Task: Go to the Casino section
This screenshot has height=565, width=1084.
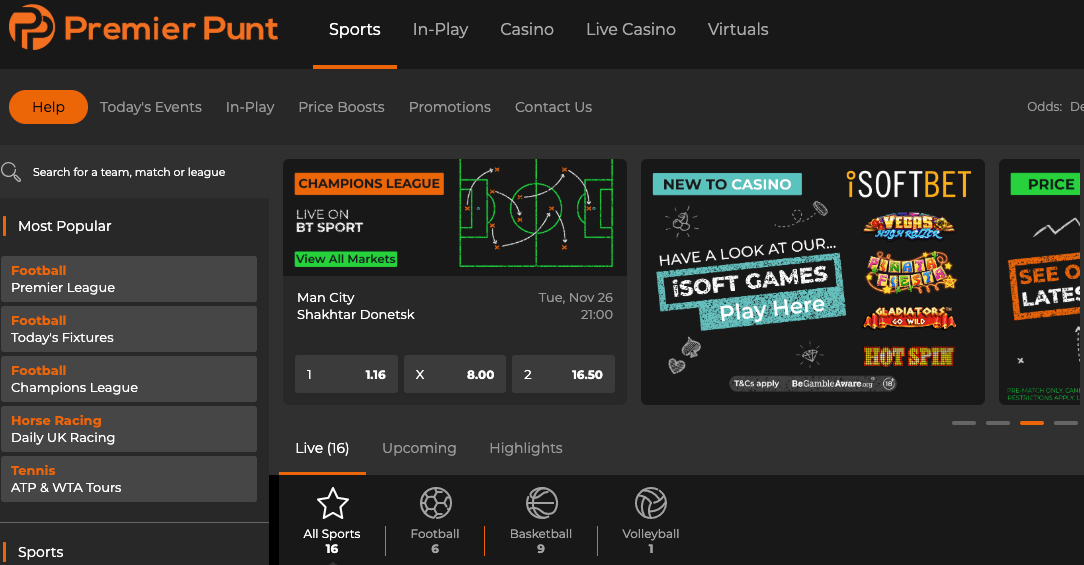Action: pos(527,30)
